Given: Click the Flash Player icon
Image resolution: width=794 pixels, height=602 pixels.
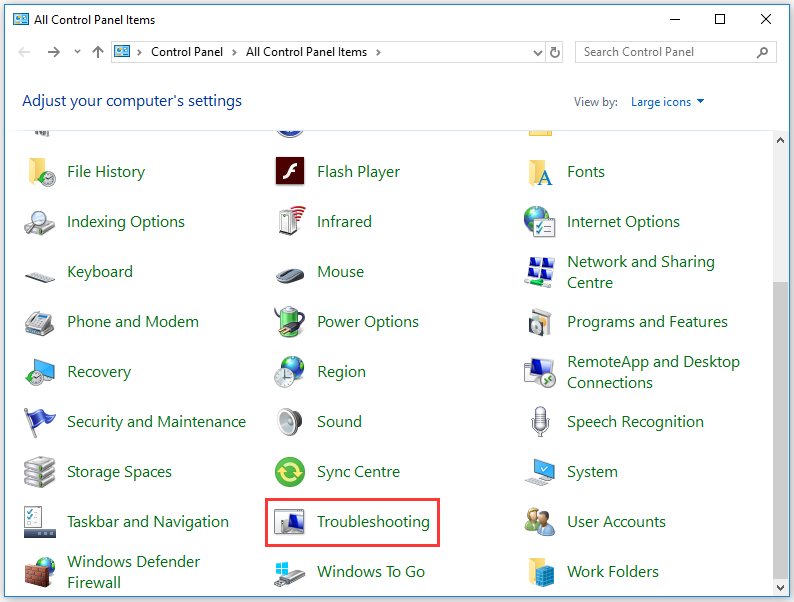Looking at the screenshot, I should coord(290,171).
